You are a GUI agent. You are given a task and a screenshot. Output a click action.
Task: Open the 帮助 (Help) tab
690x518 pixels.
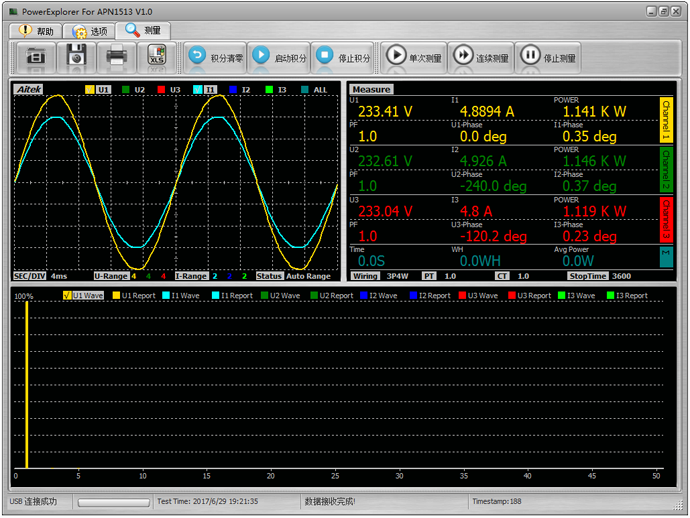tap(34, 31)
